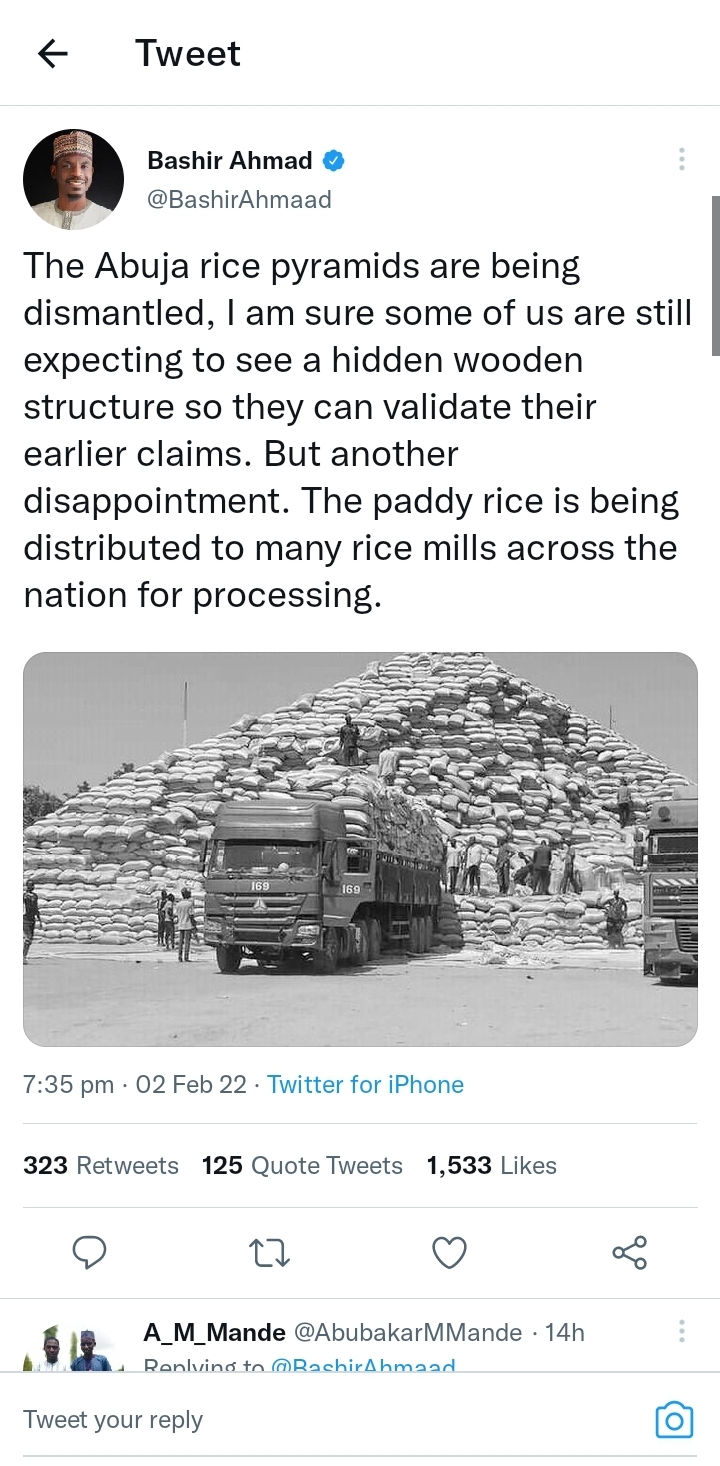Screen dimensions: 720x1466
Task: Tap the Bashir Ahmad display name
Action: pyautogui.click(x=230, y=161)
